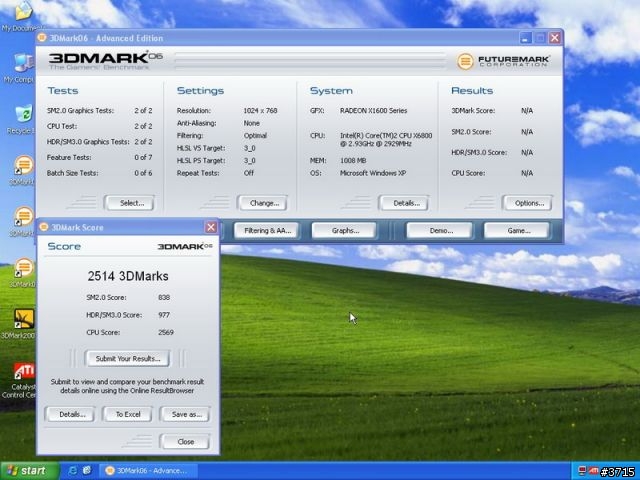640x480 pixels.
Task: Click the ATI system tray icon
Action: [x=593, y=471]
